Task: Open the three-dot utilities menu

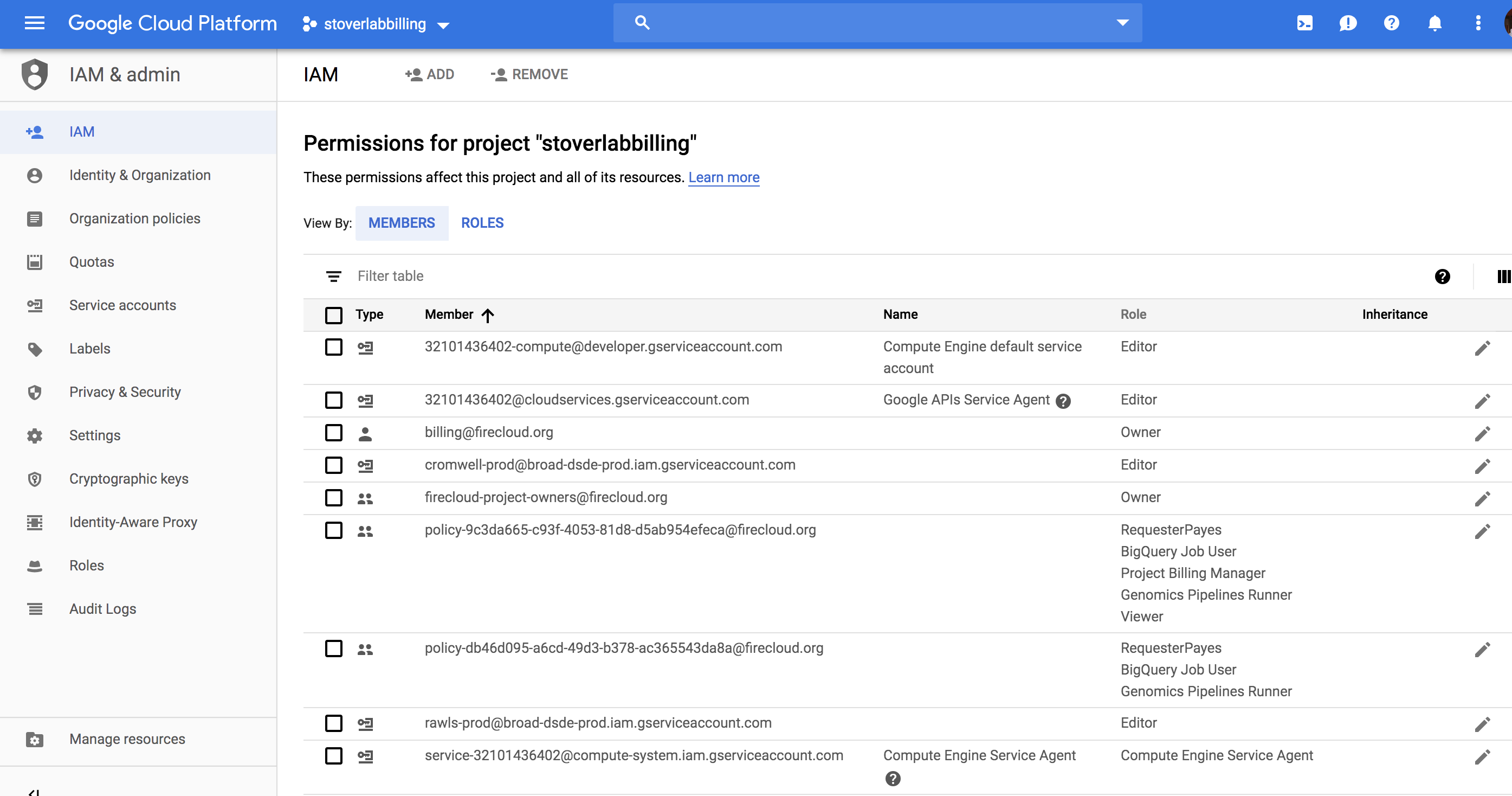Action: [1478, 23]
